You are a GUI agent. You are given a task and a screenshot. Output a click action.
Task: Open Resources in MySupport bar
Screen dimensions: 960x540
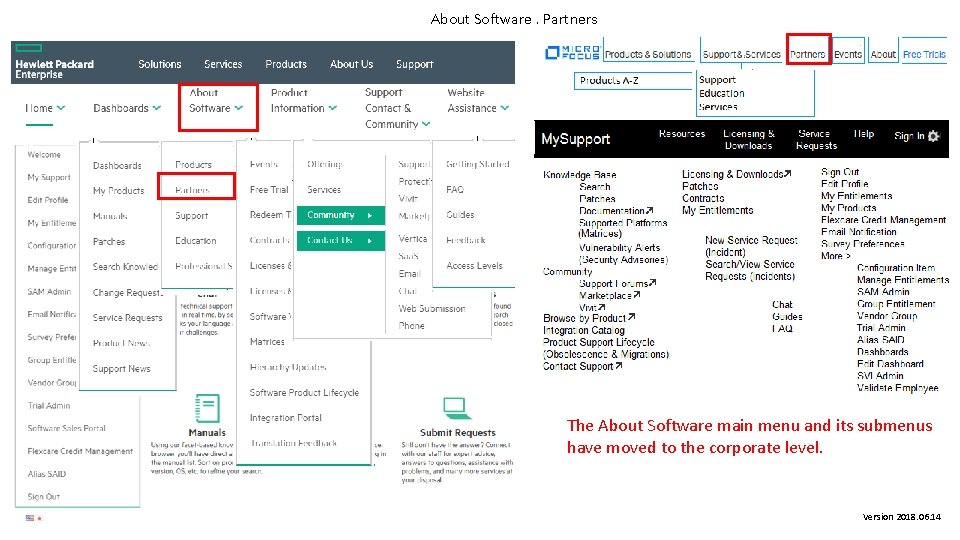tap(681, 133)
